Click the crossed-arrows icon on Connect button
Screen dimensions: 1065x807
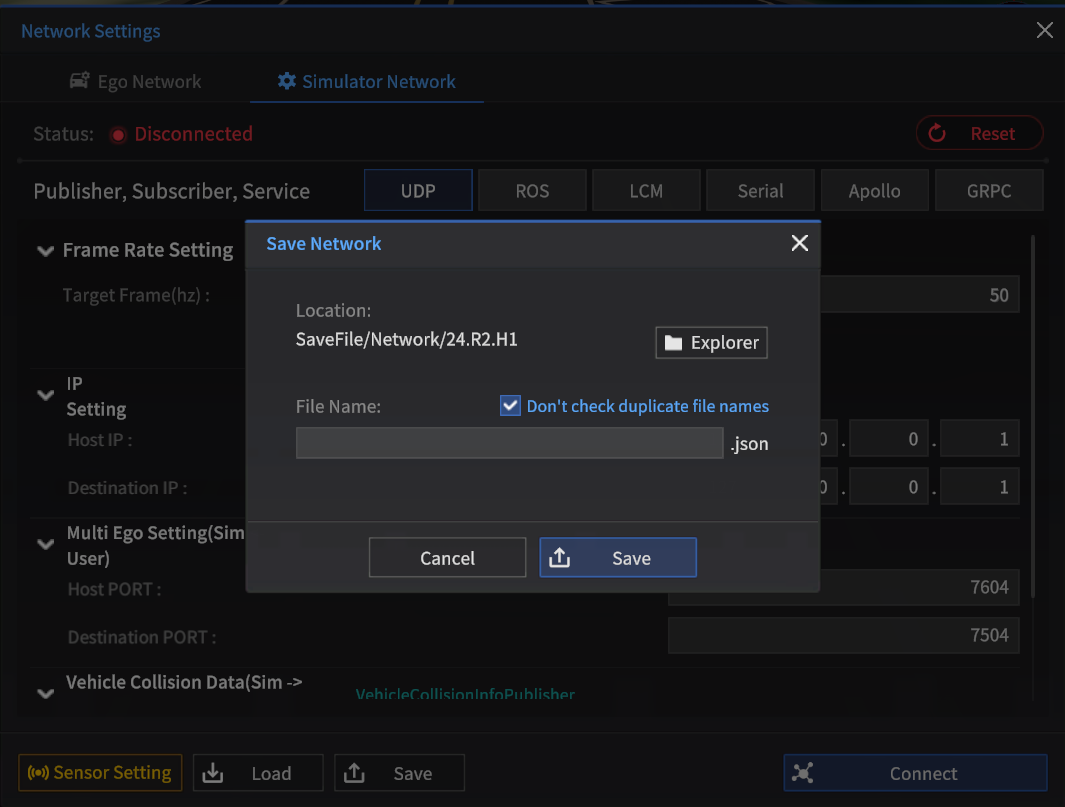coord(803,772)
